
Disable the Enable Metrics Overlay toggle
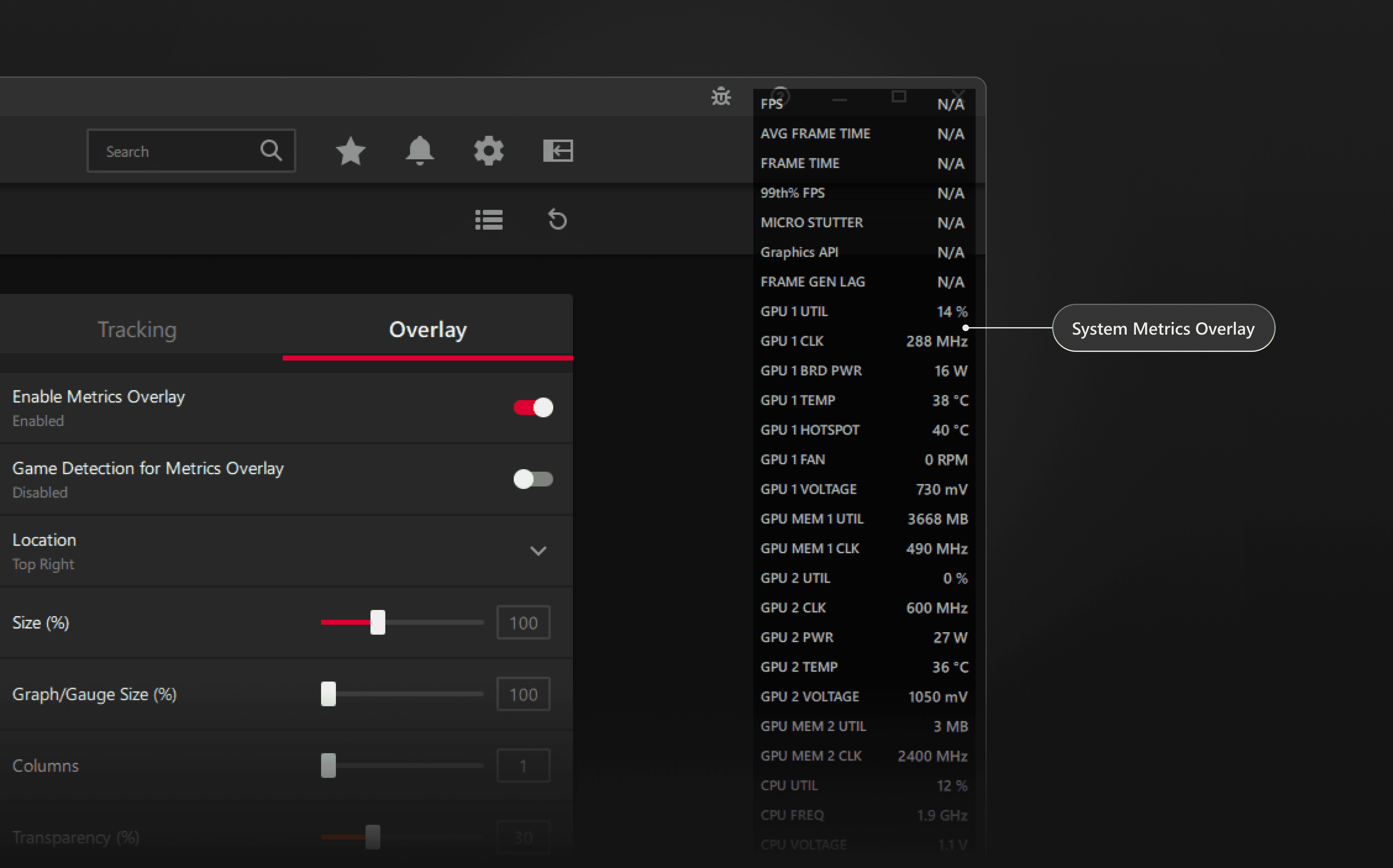click(x=533, y=407)
